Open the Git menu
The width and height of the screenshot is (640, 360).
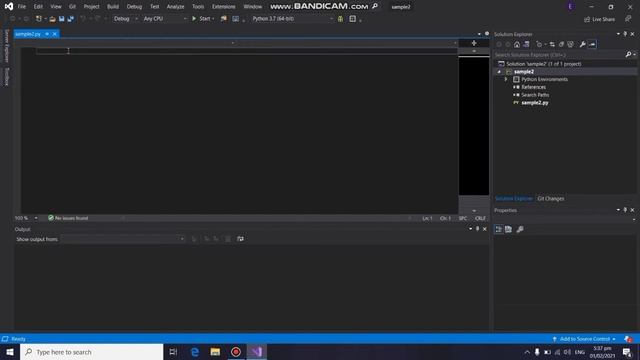(x=72, y=7)
